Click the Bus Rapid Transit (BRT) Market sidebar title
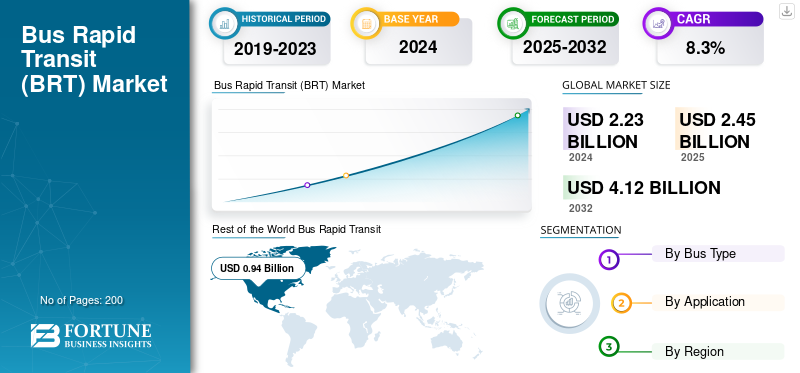 point(94,59)
